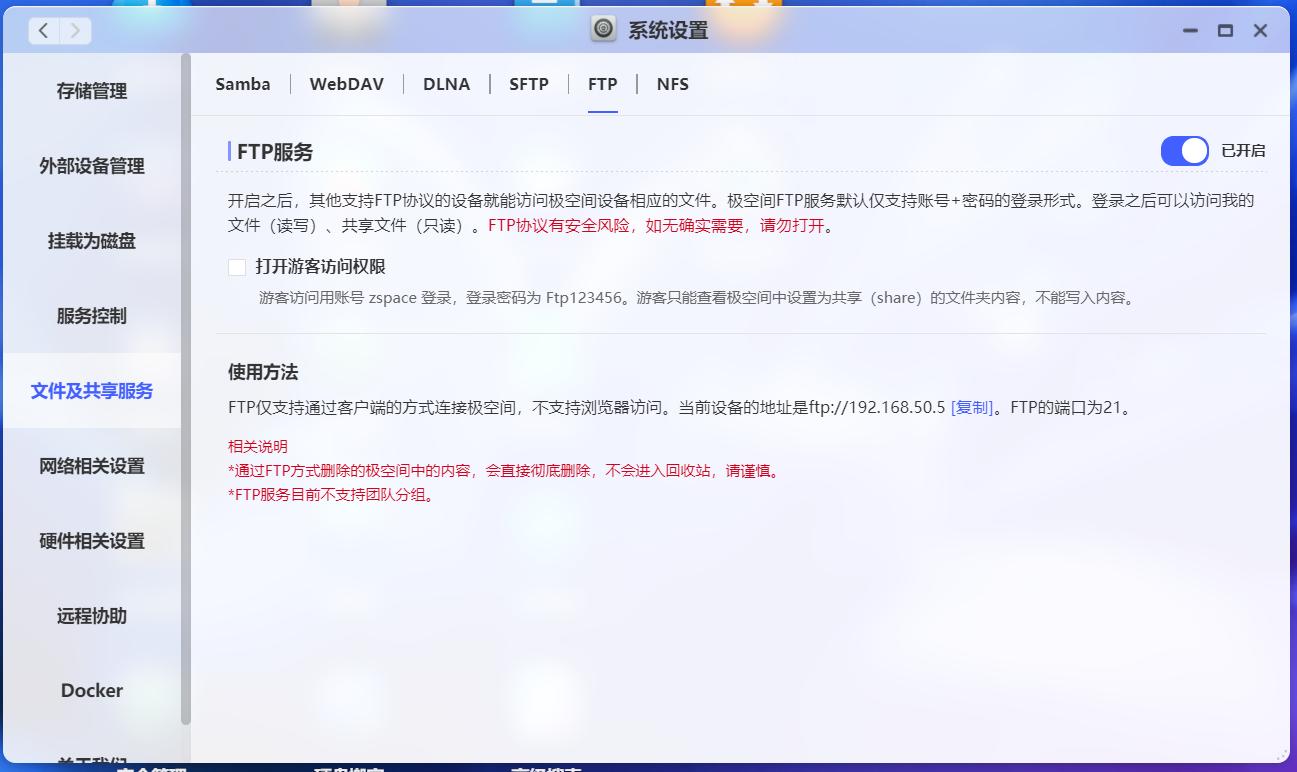Screen dimensions: 1297x772
Task: Select 挂载为磁盘 from the sidebar
Action: [91, 241]
